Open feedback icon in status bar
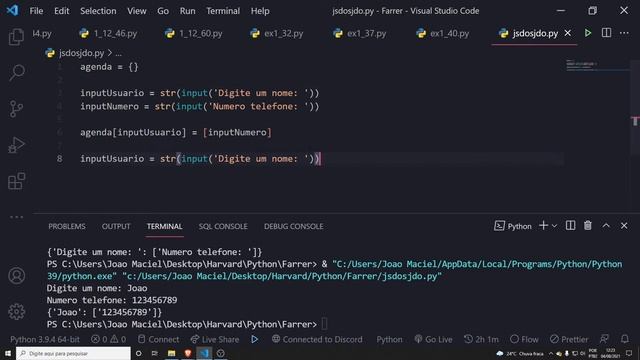This screenshot has width=640, height=360. tap(604, 339)
